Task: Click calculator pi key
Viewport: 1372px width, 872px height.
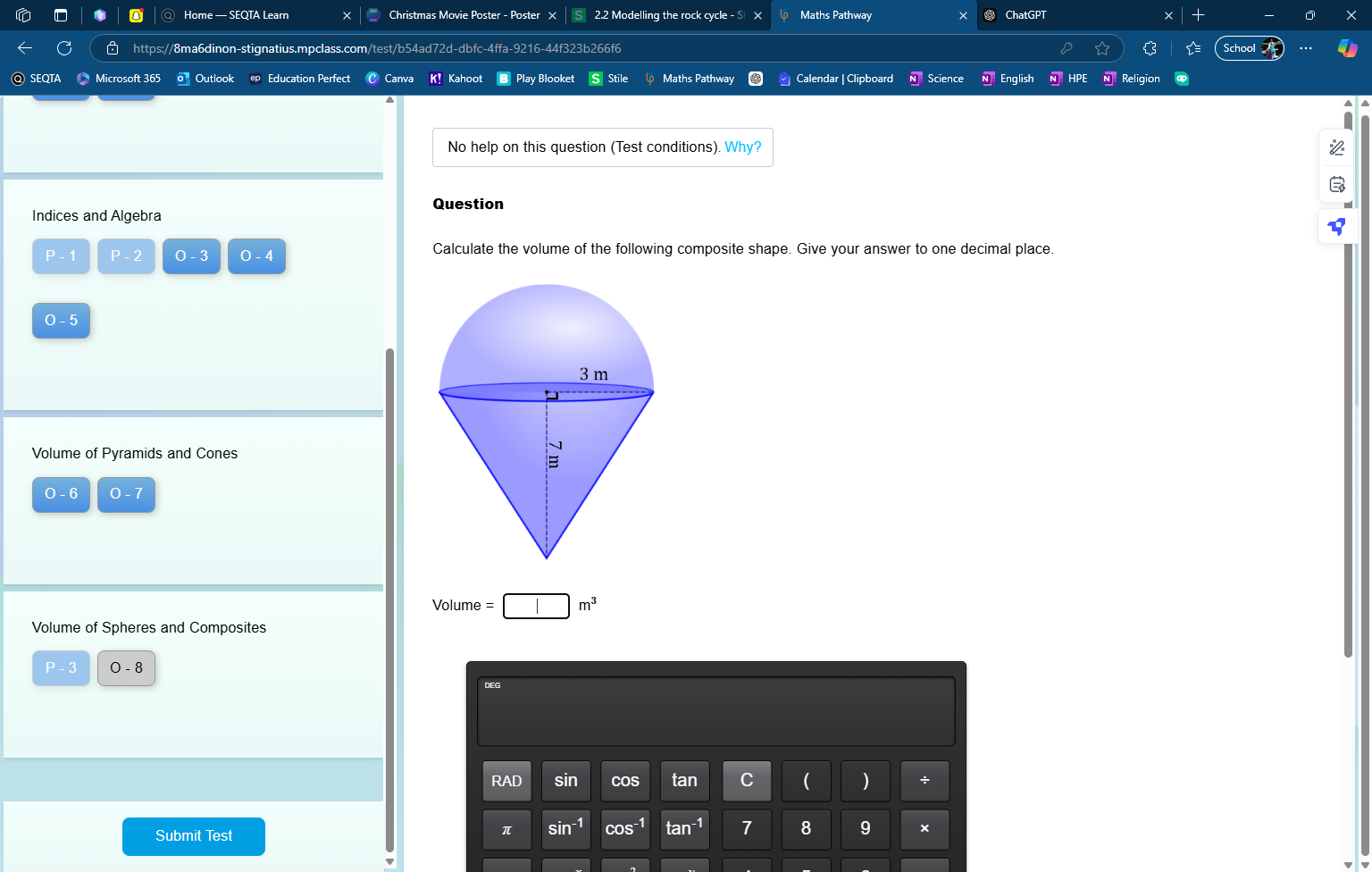Action: (x=506, y=829)
